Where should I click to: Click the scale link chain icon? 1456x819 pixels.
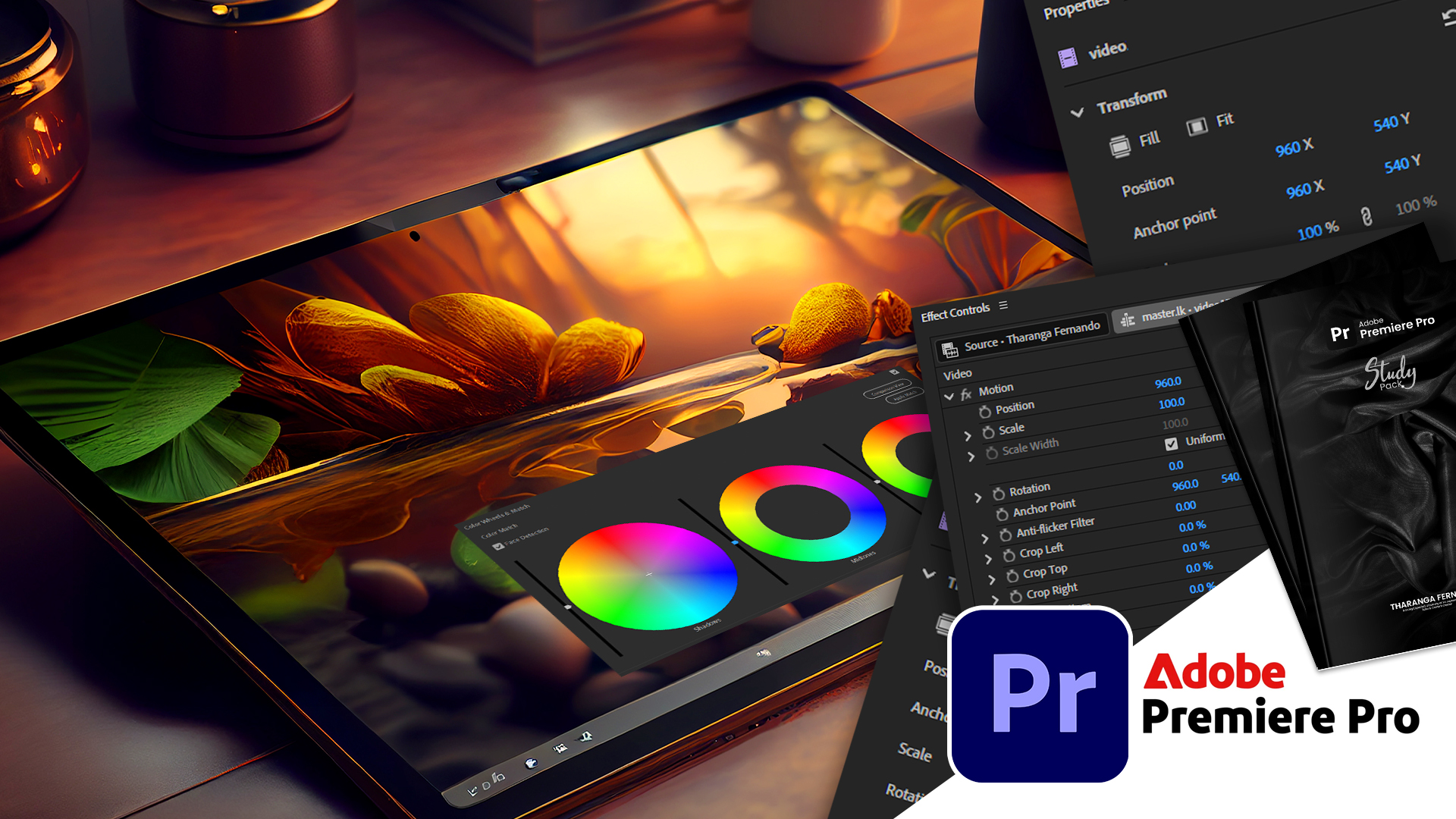pos(1367,217)
